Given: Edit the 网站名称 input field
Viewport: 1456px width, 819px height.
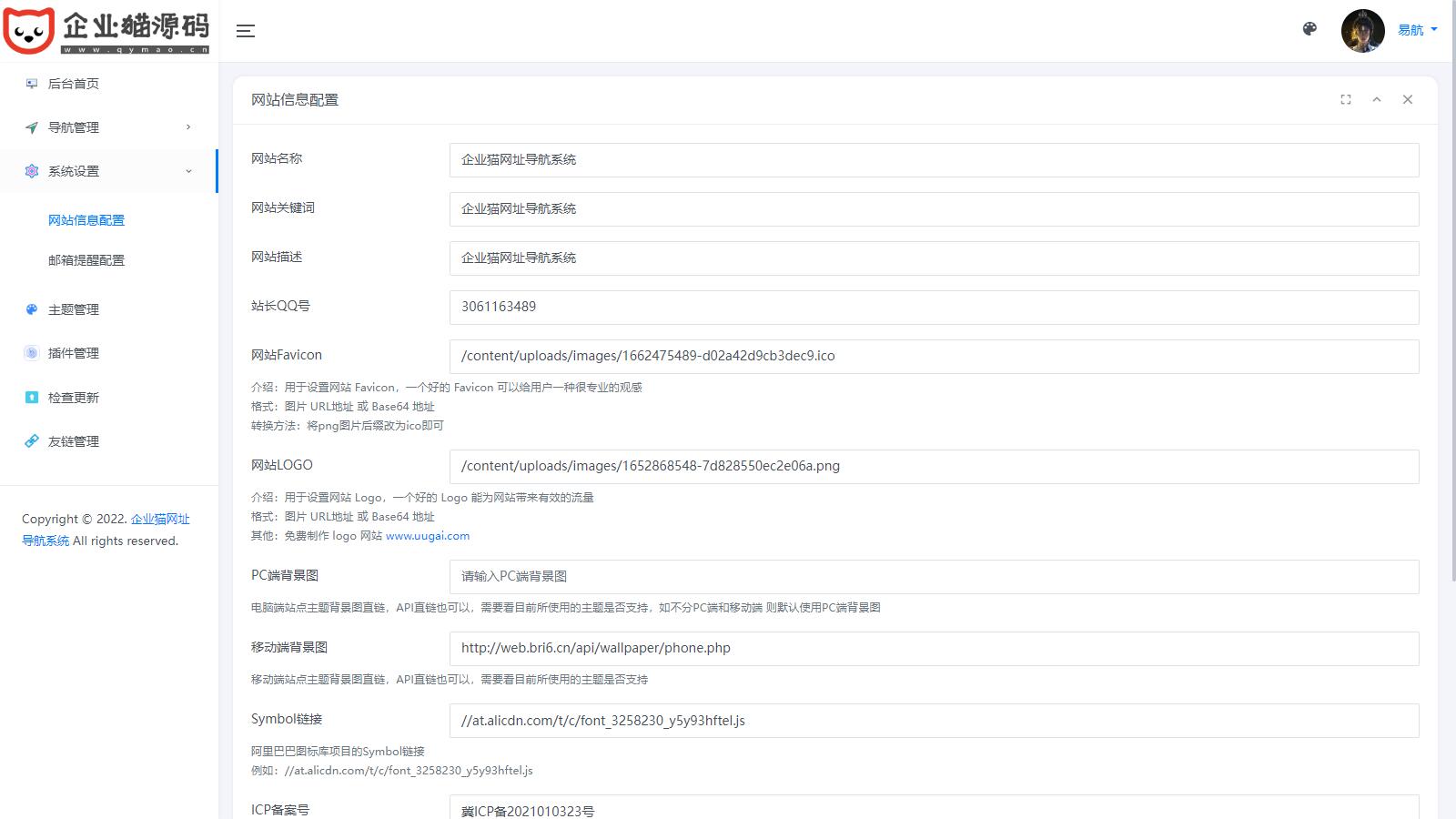Looking at the screenshot, I should coord(935,160).
